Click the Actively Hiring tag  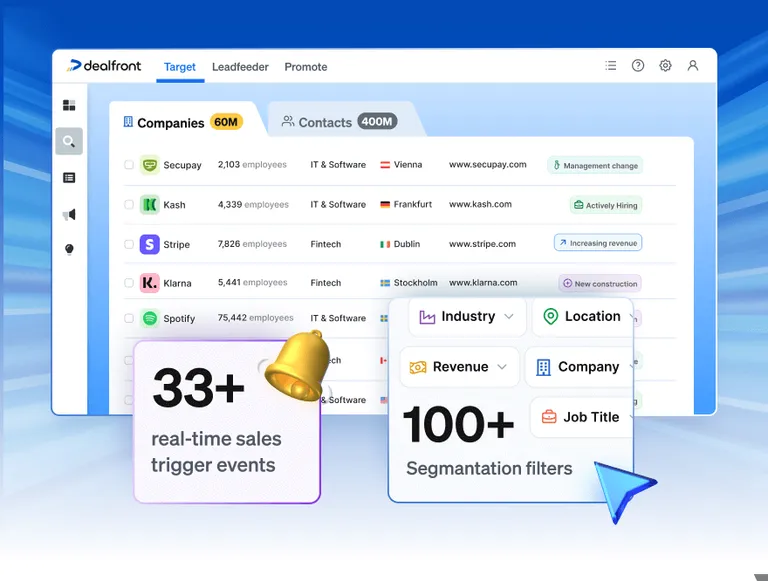(x=606, y=205)
